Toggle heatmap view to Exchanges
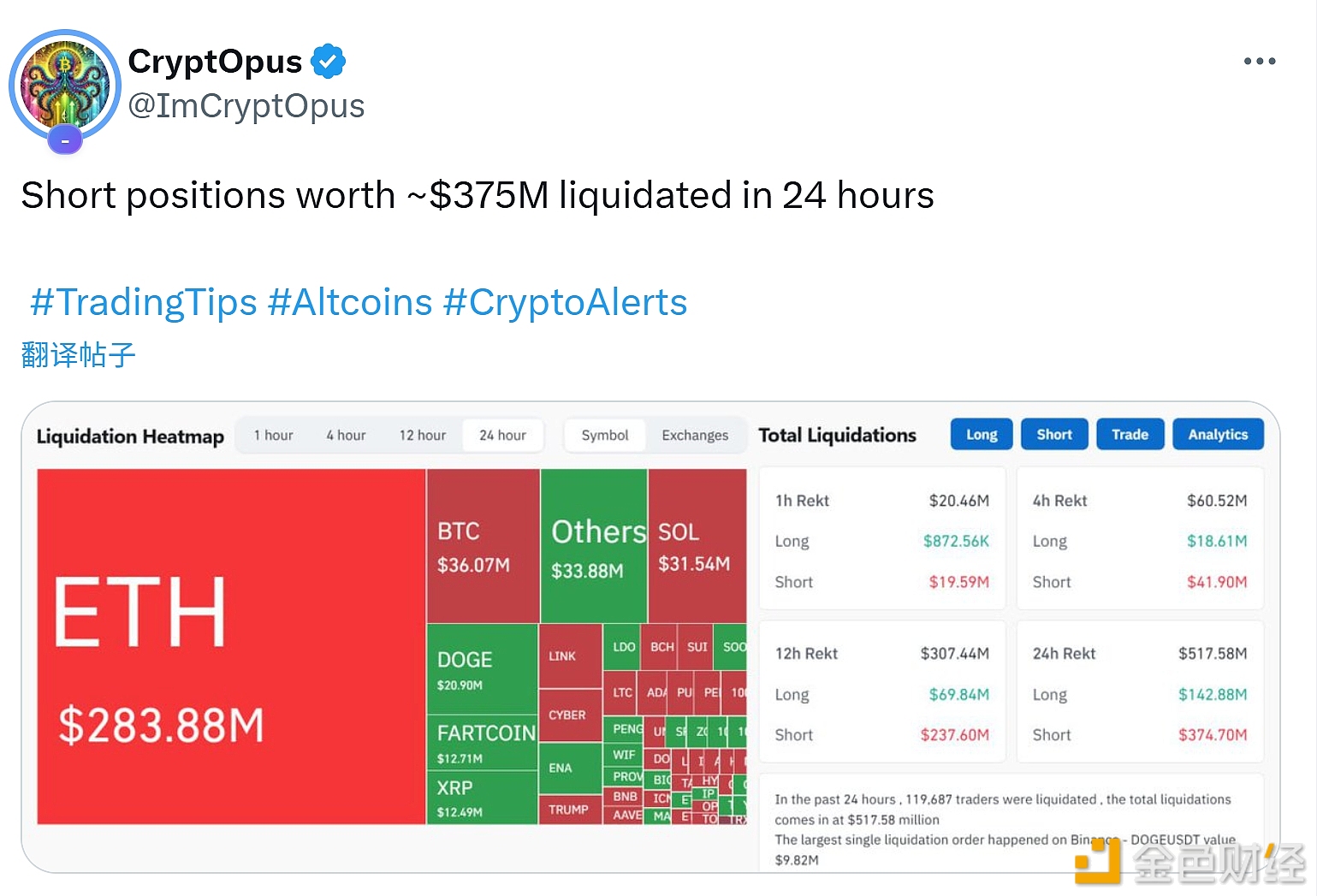The image size is (1317, 896). 695,436
